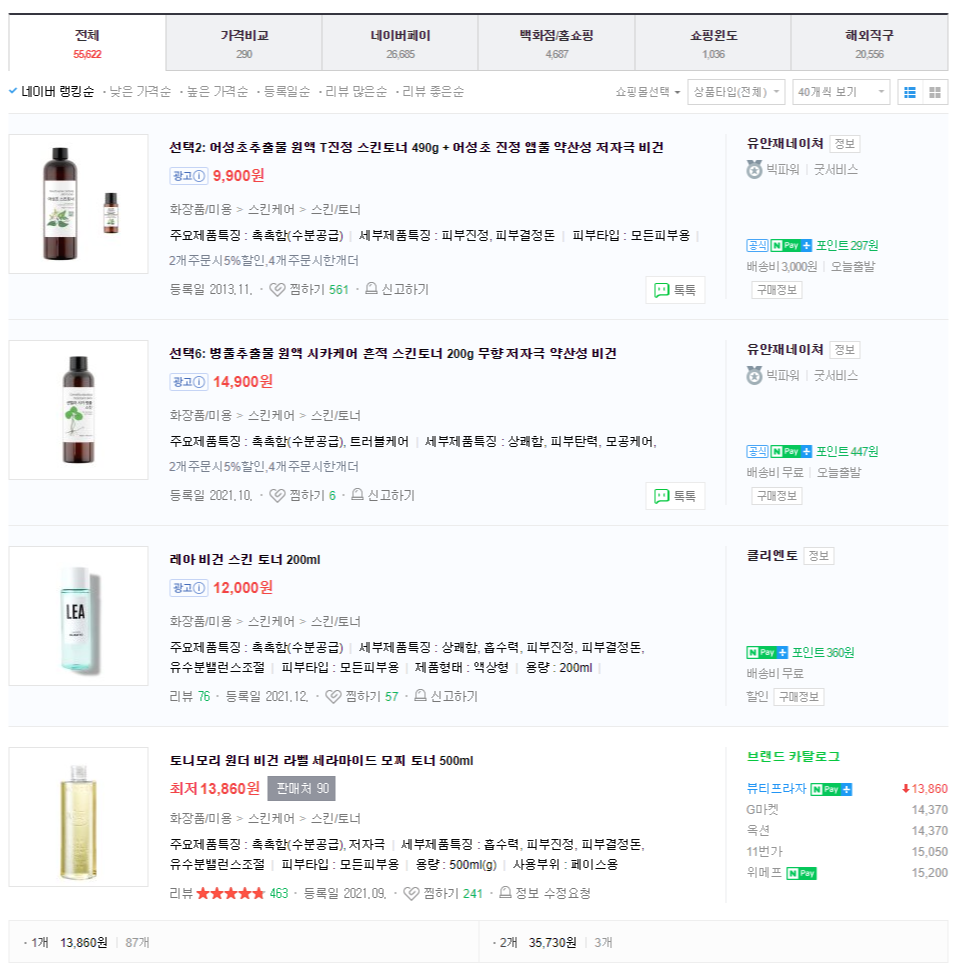
Task: Click the ad info icon next to 12,000원
Action: tap(199, 588)
